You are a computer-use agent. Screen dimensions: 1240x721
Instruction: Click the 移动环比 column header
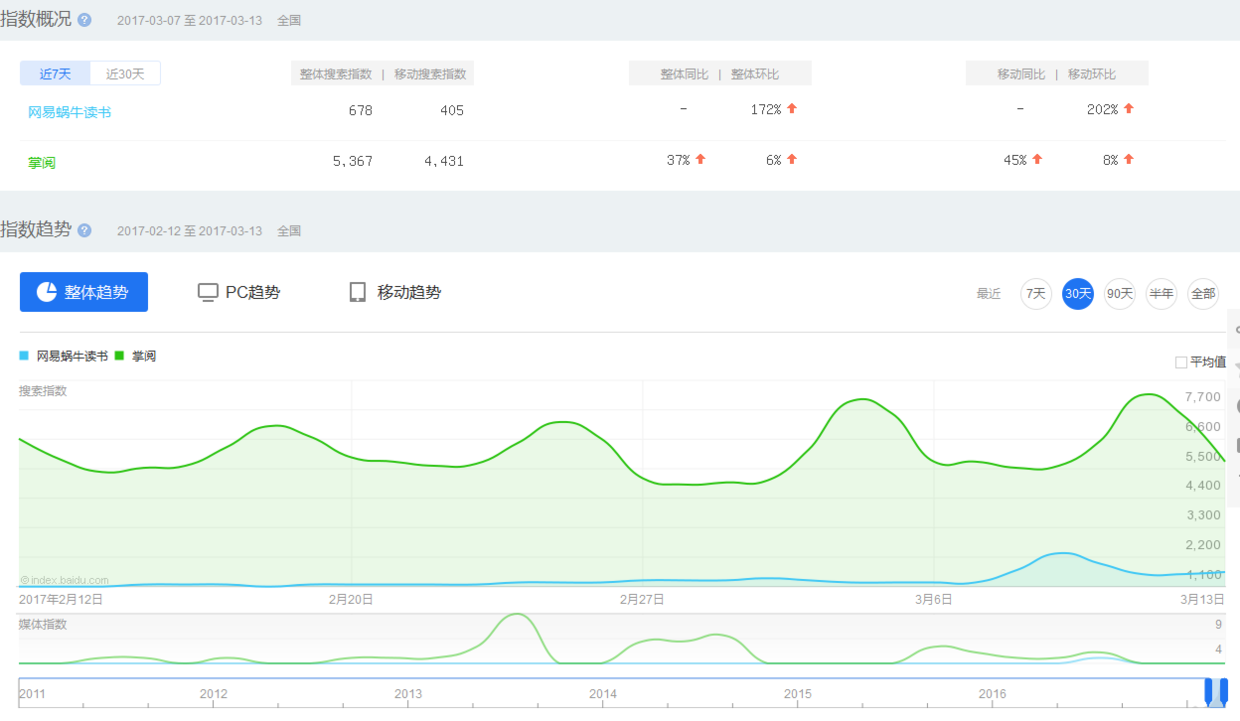click(x=1092, y=74)
